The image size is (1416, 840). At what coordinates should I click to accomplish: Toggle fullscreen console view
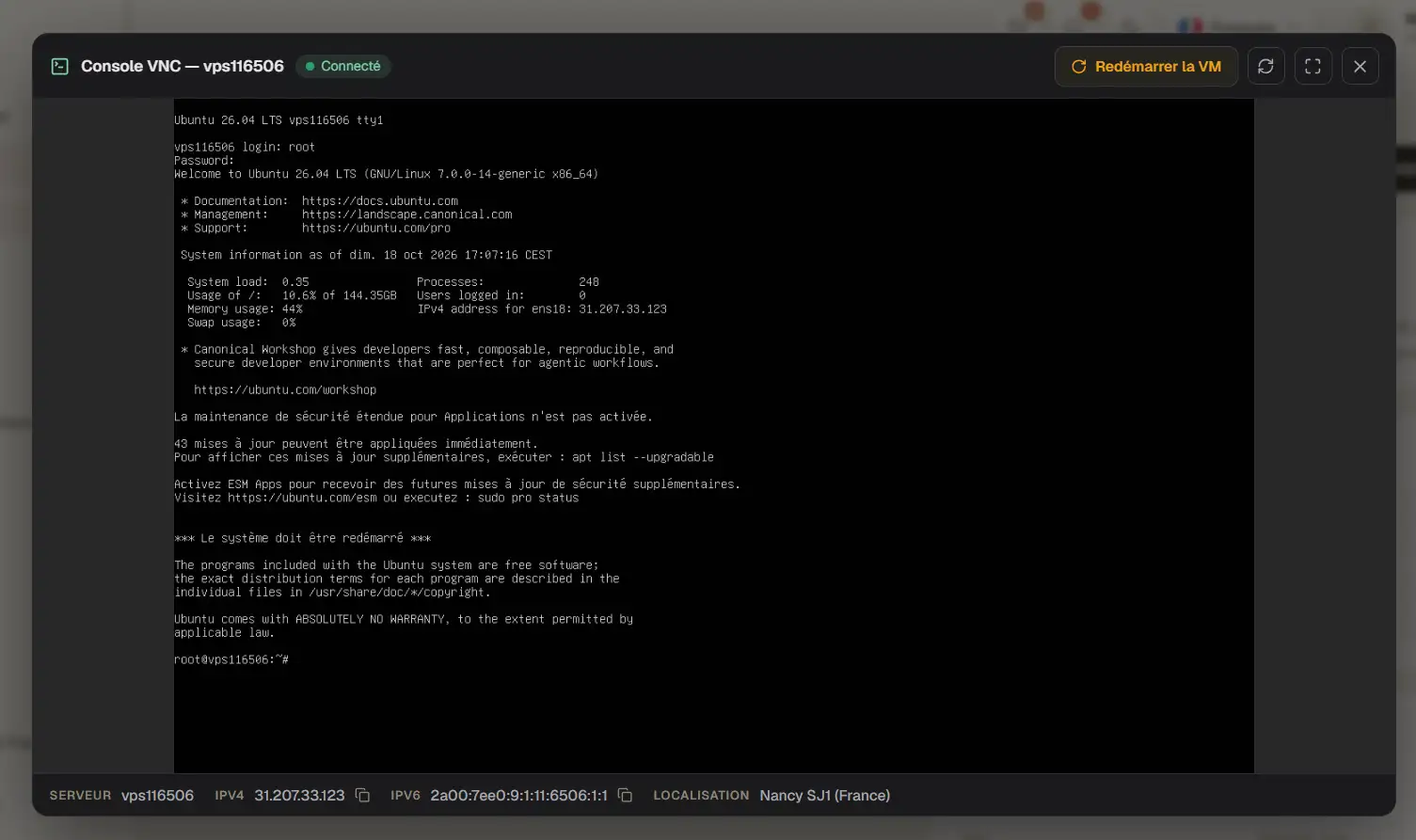tap(1313, 66)
